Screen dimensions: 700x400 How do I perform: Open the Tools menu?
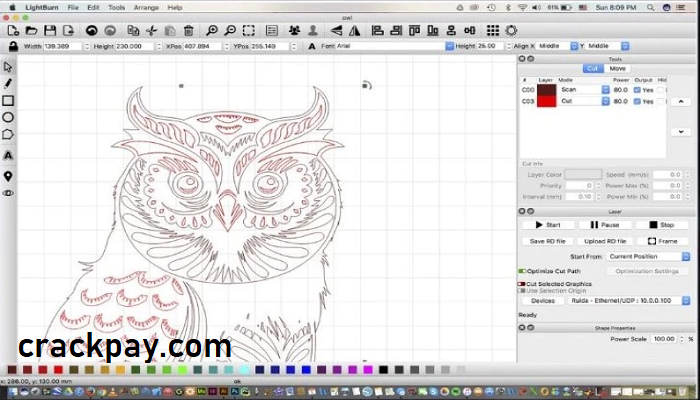(117, 8)
